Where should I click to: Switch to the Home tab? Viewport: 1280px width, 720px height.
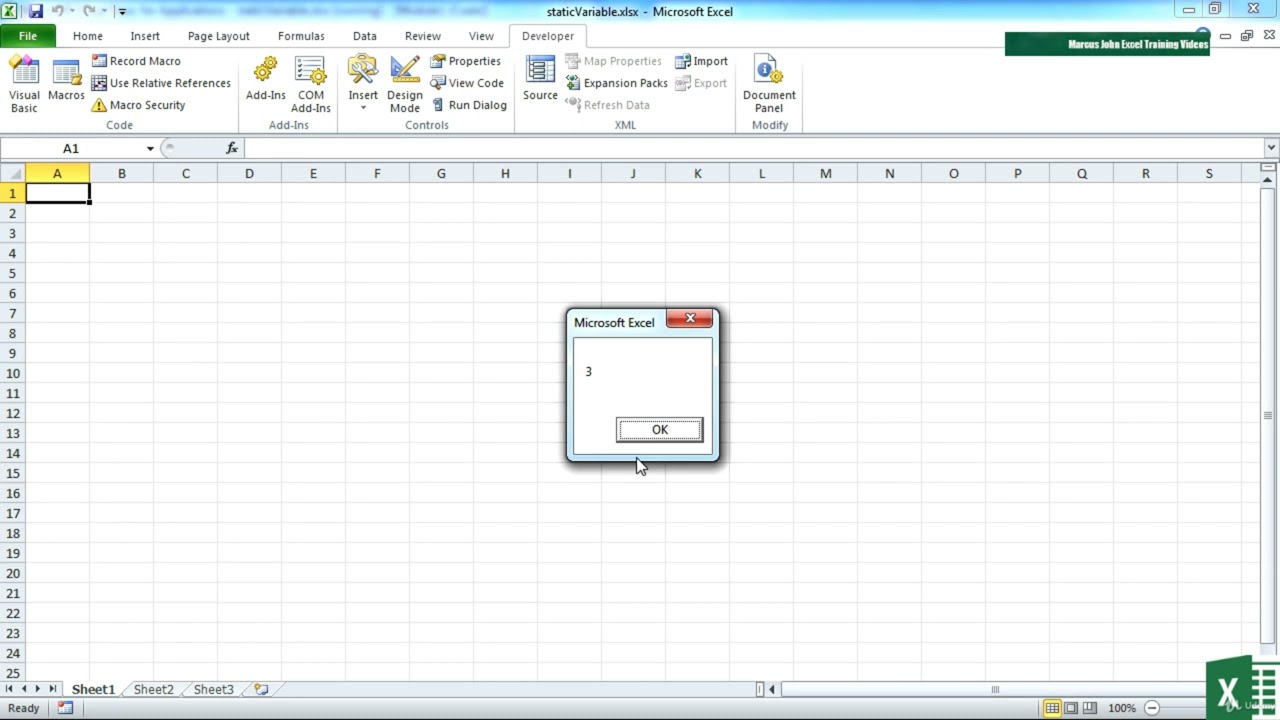click(x=88, y=36)
